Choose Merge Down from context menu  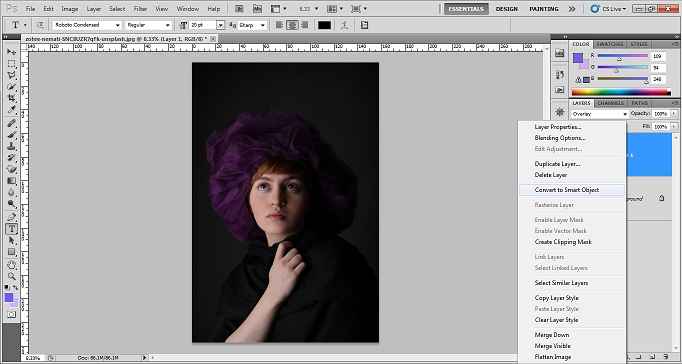(x=572, y=335)
